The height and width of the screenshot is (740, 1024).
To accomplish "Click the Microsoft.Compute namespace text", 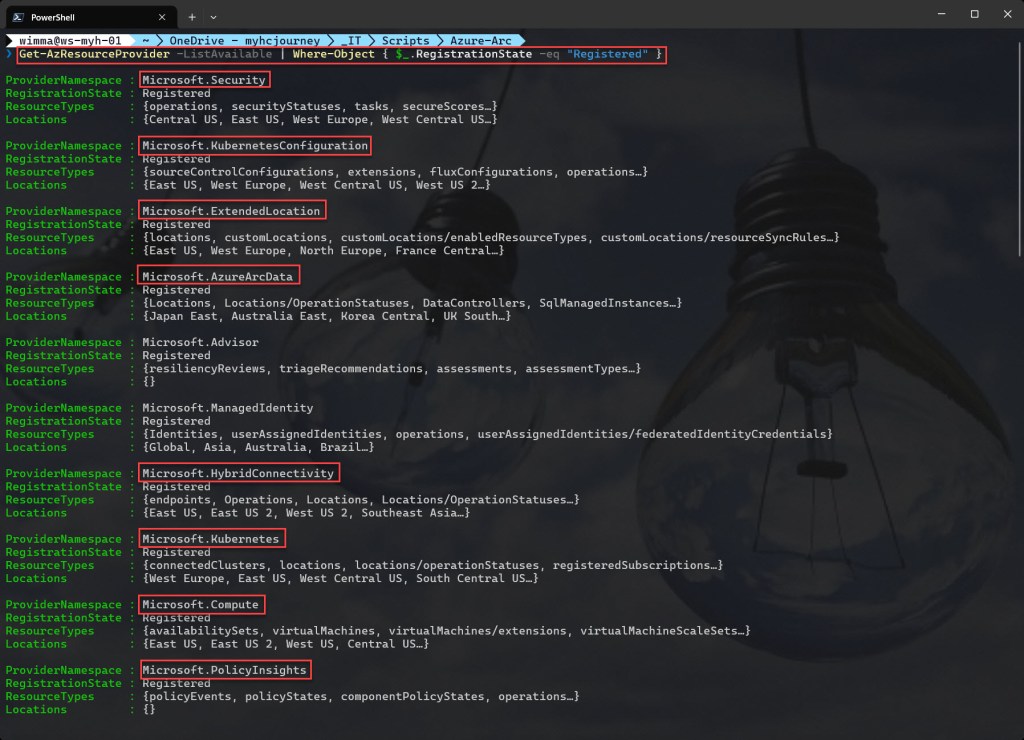I will click(x=200, y=605).
